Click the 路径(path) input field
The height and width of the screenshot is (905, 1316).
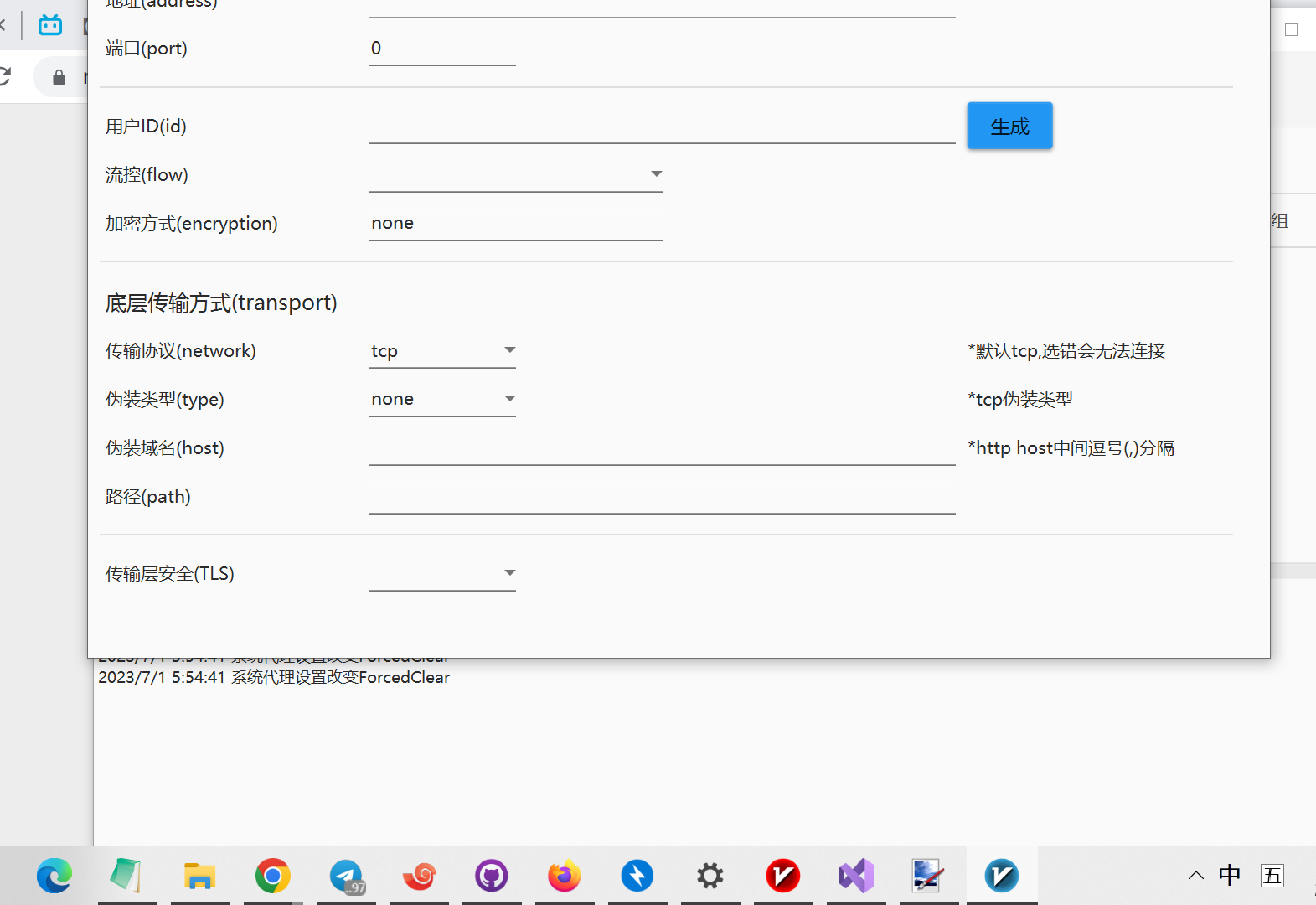tap(662, 497)
